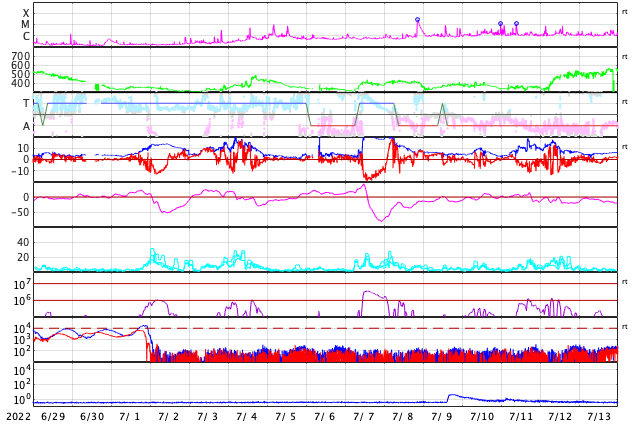Screen dimensions: 634x424
Task: Click the '7/ 8' date label
Action: pyautogui.click(x=403, y=416)
